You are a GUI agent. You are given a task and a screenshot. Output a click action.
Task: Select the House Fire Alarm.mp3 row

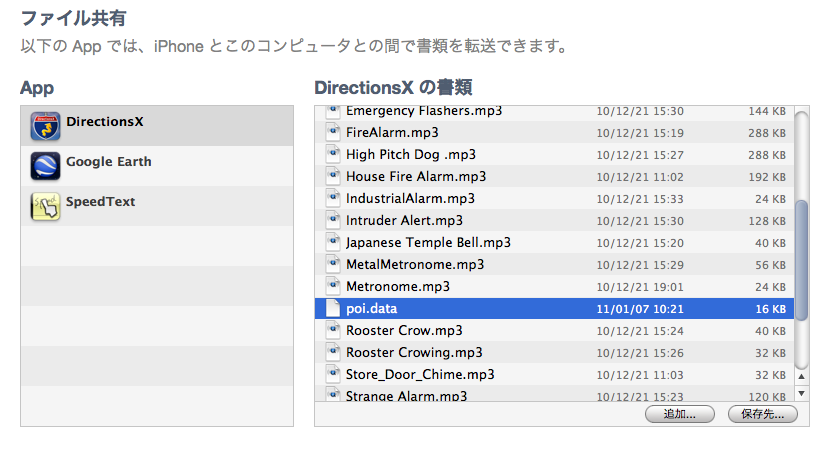[x=554, y=177]
